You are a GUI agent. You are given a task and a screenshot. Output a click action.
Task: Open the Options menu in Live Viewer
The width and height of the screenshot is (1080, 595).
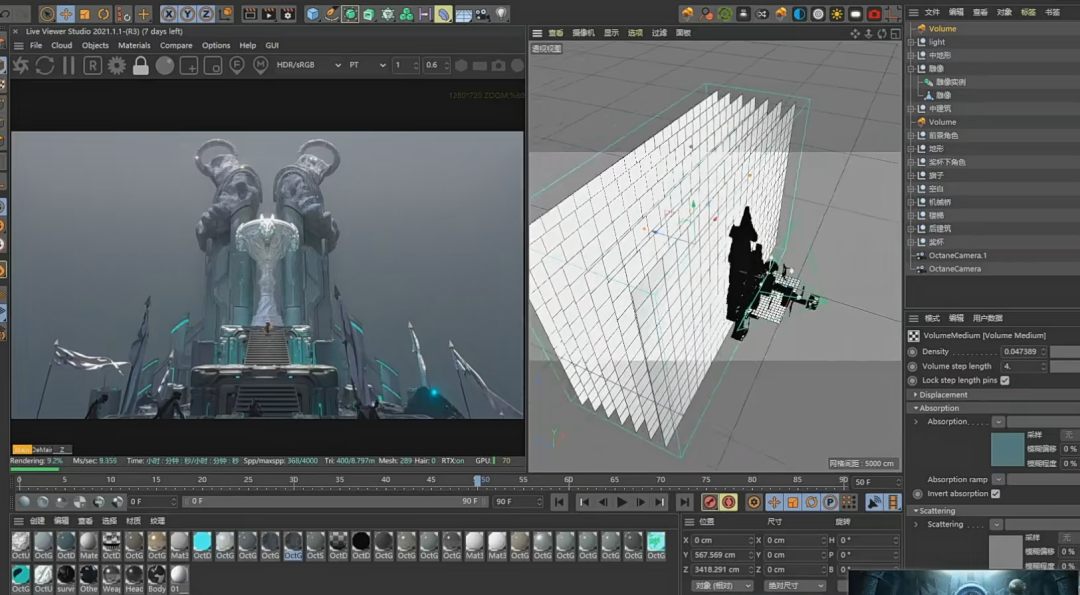(x=216, y=45)
